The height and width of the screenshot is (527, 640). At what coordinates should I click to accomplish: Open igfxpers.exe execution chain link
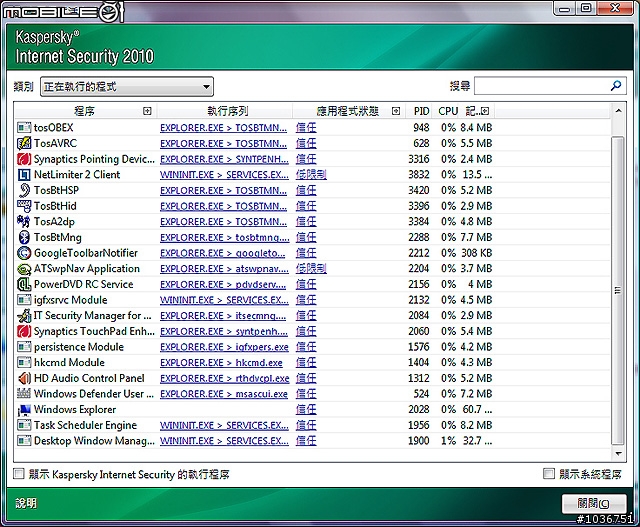point(224,347)
